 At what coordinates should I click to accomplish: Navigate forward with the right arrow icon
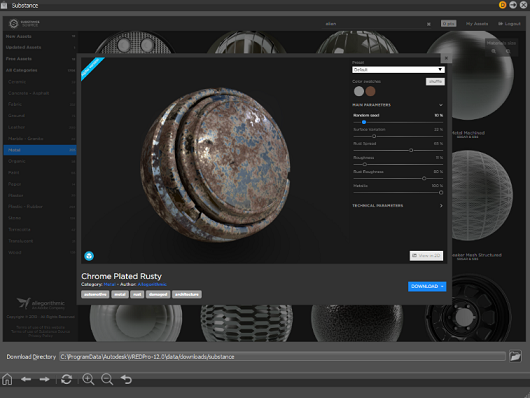[x=44, y=379]
